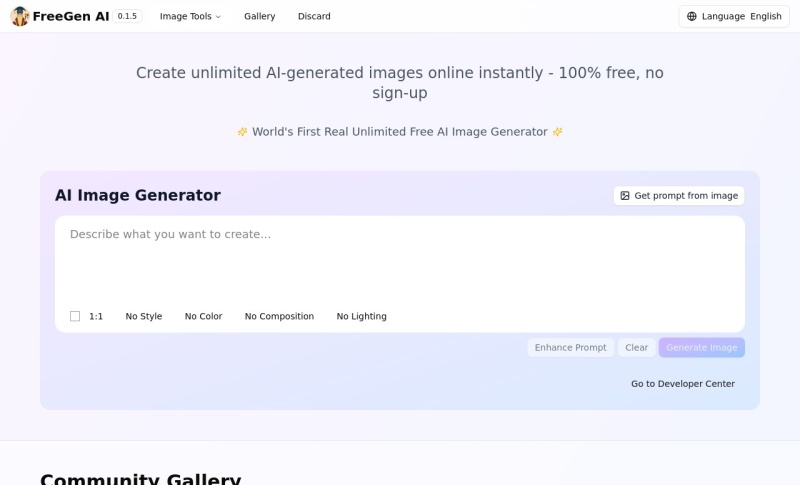Click the Clear button
The height and width of the screenshot is (485, 800).
coord(637,348)
